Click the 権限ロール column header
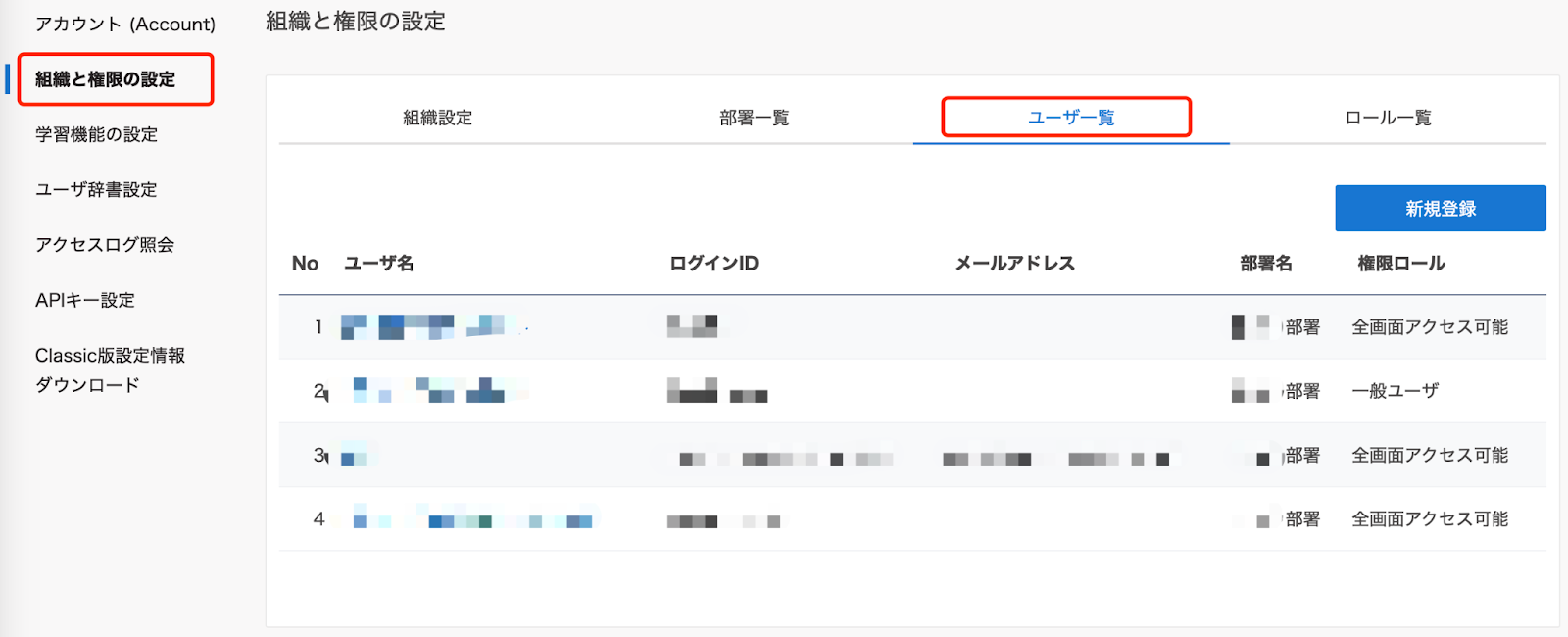This screenshot has width=1568, height=637. click(1400, 263)
